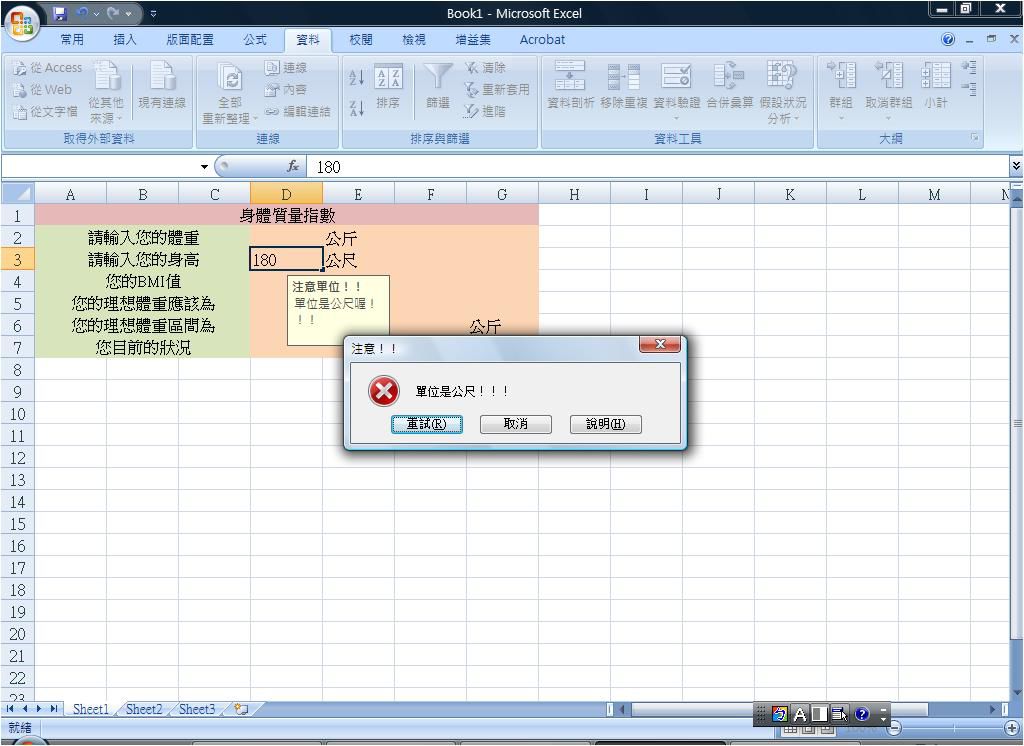The image size is (1024, 746).
Task: Switch to the 常用 ribbon tab
Action: (72, 40)
